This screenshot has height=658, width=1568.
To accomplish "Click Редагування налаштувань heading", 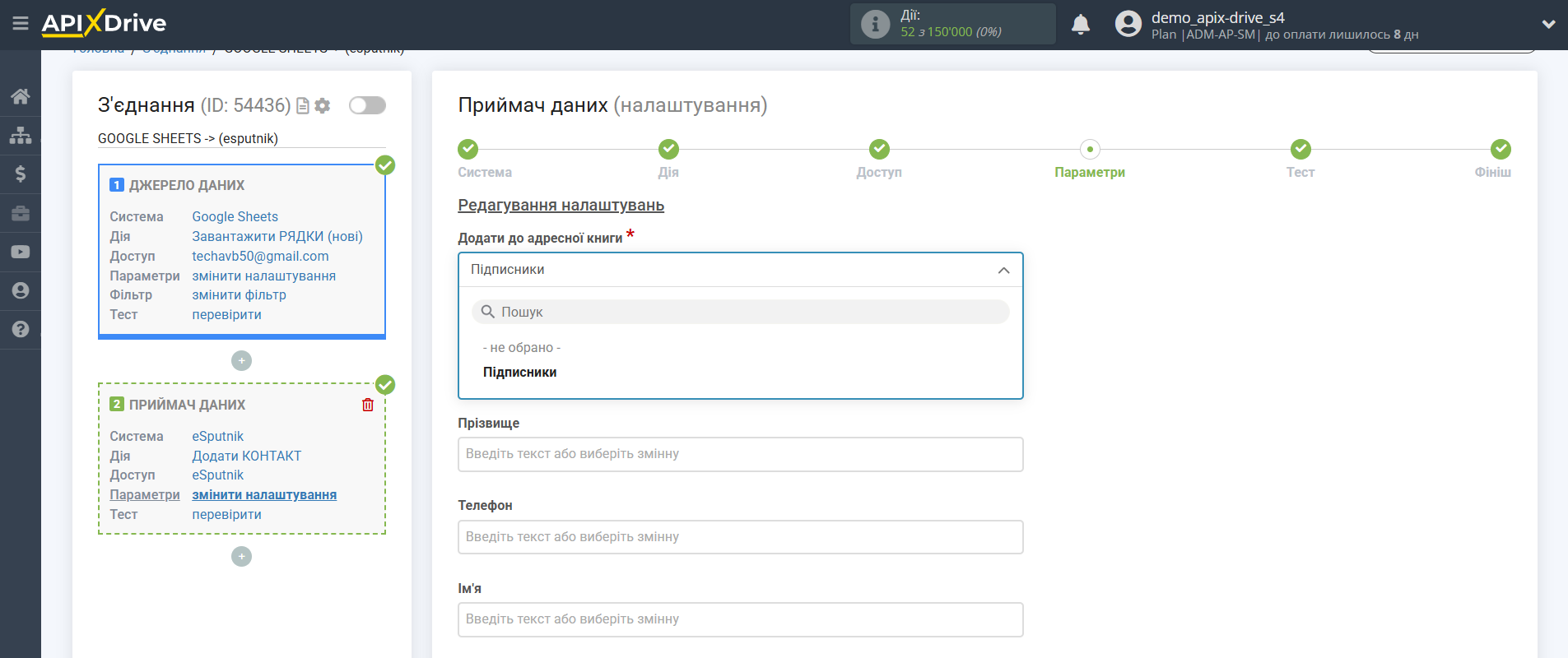I will point(561,206).
